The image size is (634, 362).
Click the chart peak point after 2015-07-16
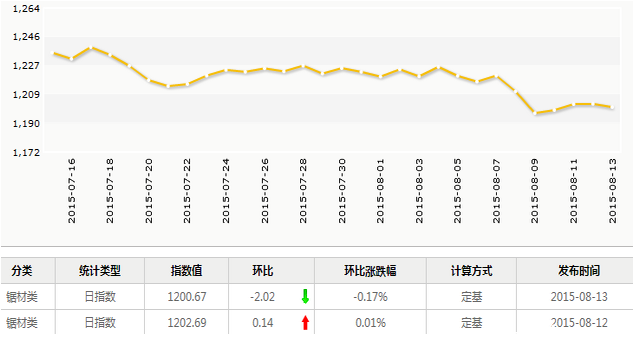point(91,47)
